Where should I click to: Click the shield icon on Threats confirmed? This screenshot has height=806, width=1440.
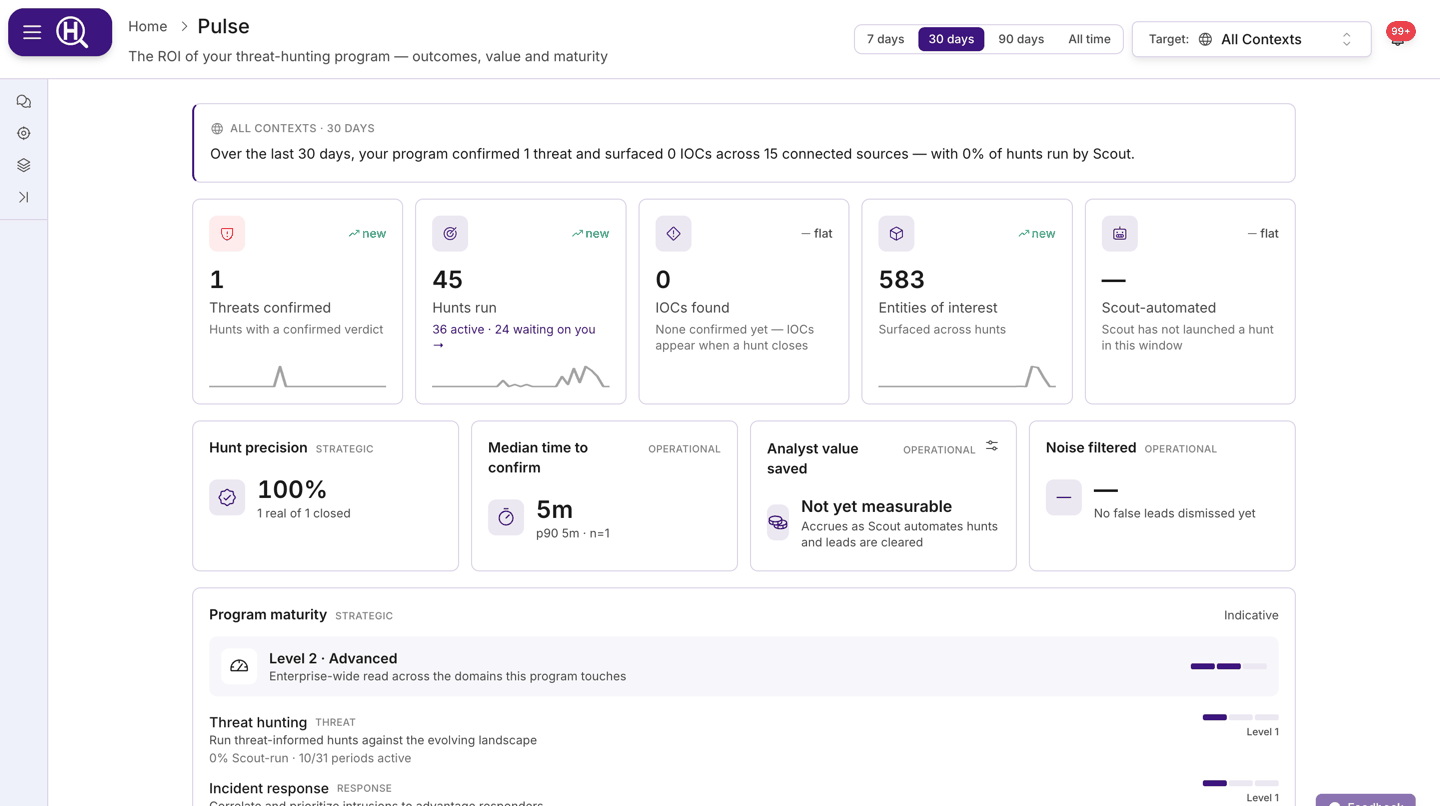227,233
